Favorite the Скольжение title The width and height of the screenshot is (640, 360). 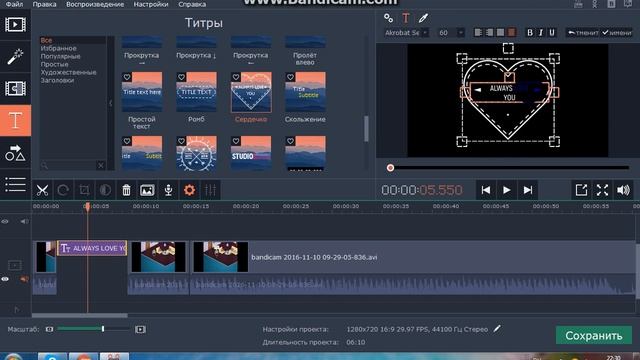coord(290,77)
